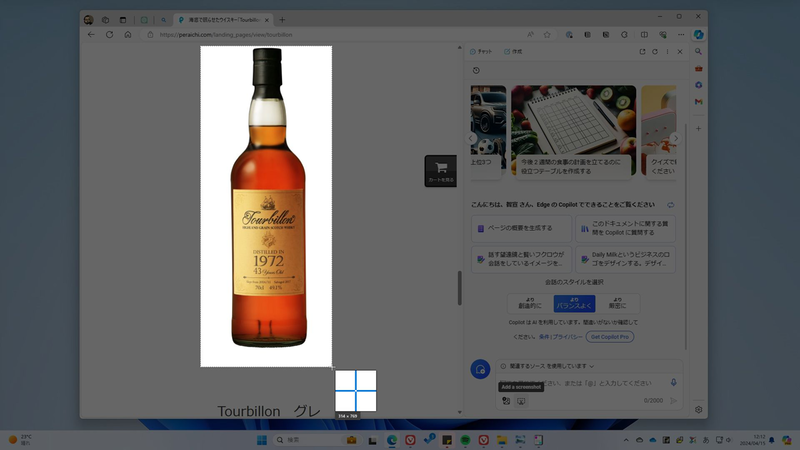Open the weather widget on taskbar
The image size is (800, 450).
[20, 440]
